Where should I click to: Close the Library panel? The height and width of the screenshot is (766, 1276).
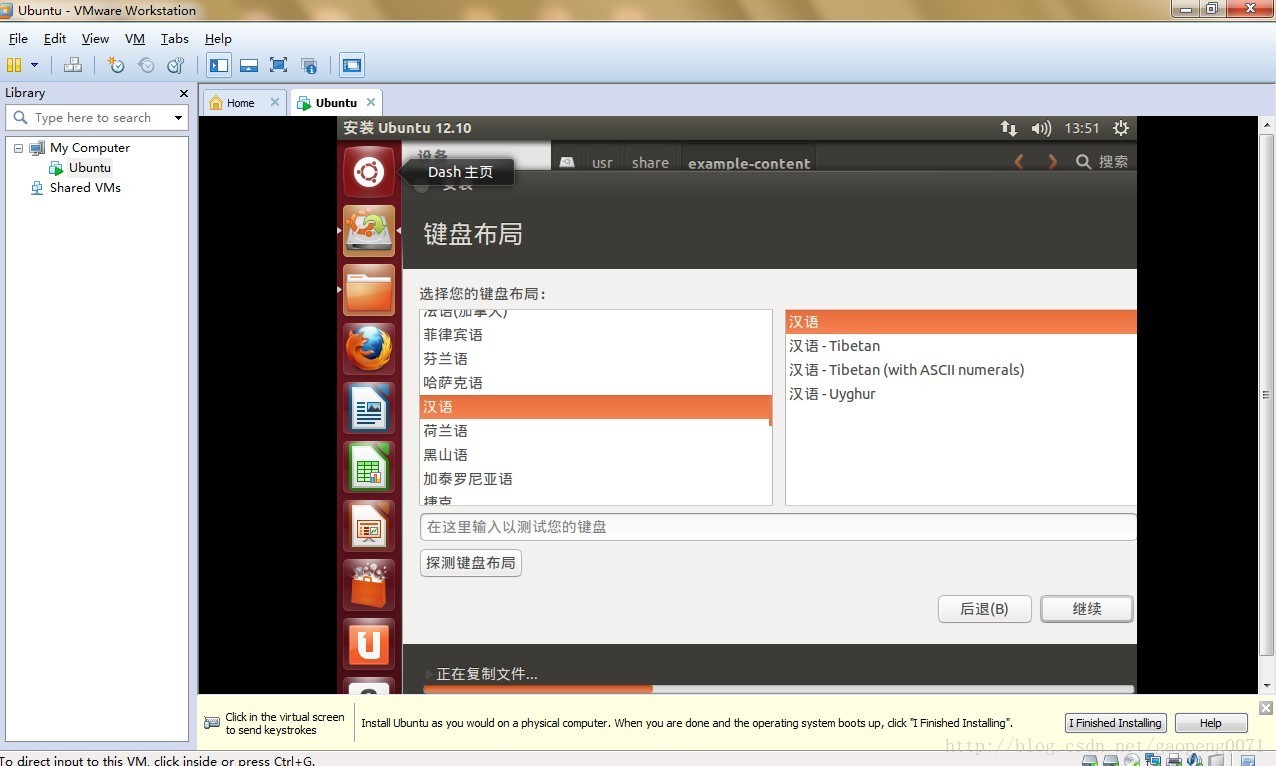click(184, 93)
